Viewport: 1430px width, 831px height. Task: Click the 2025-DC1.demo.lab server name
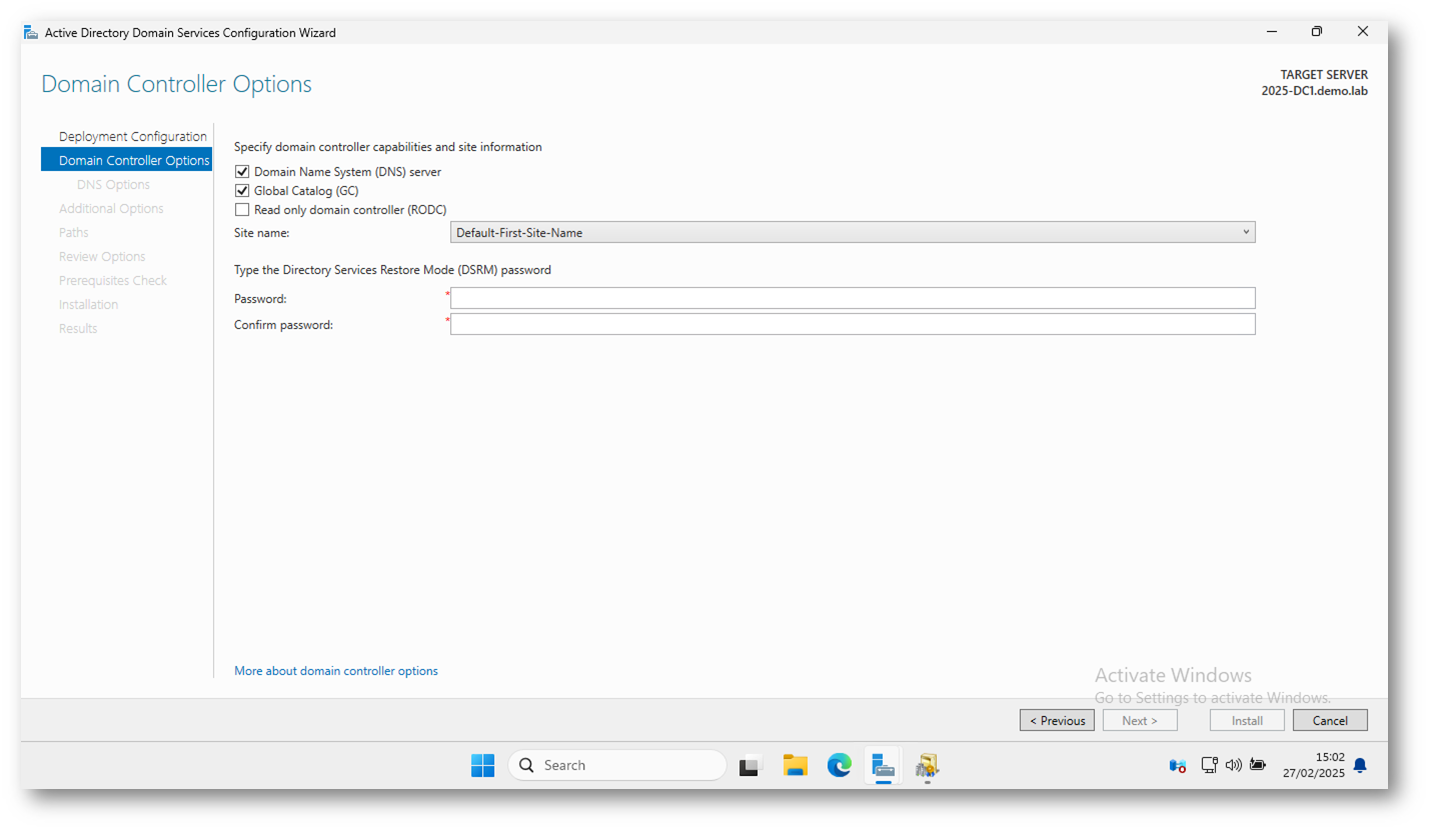point(1314,90)
